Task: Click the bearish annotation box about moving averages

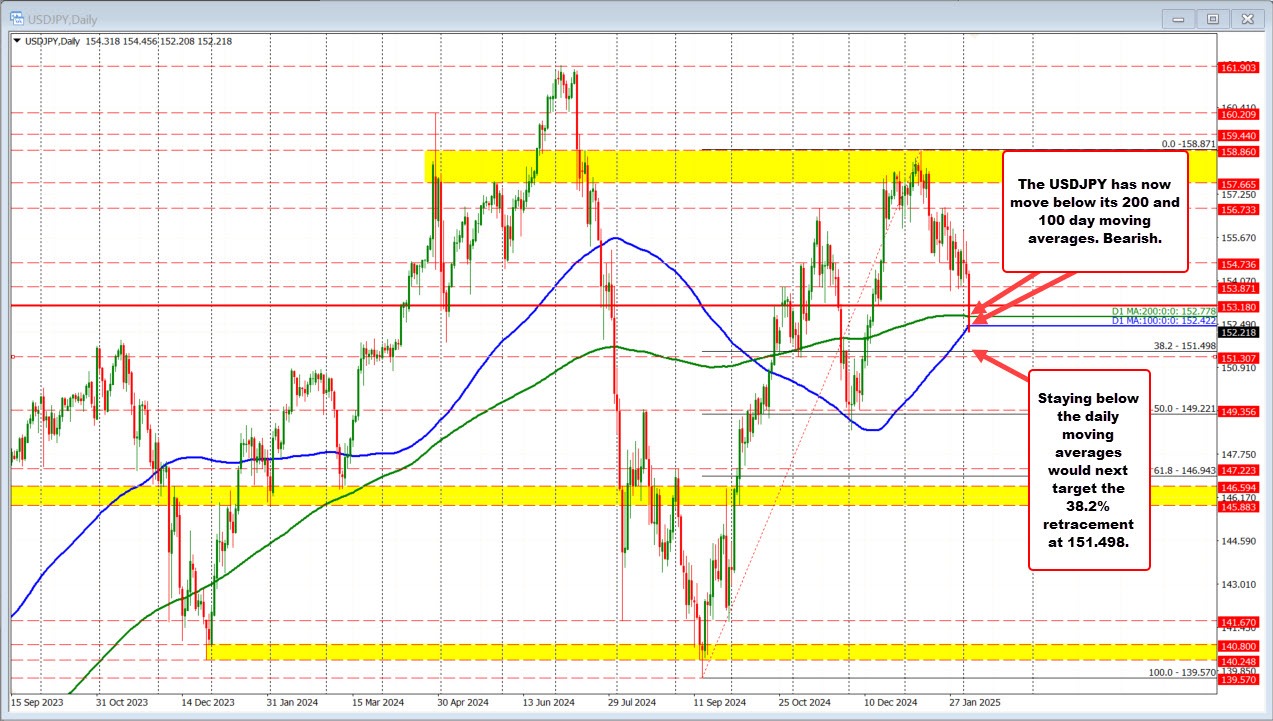Action: coord(1095,211)
